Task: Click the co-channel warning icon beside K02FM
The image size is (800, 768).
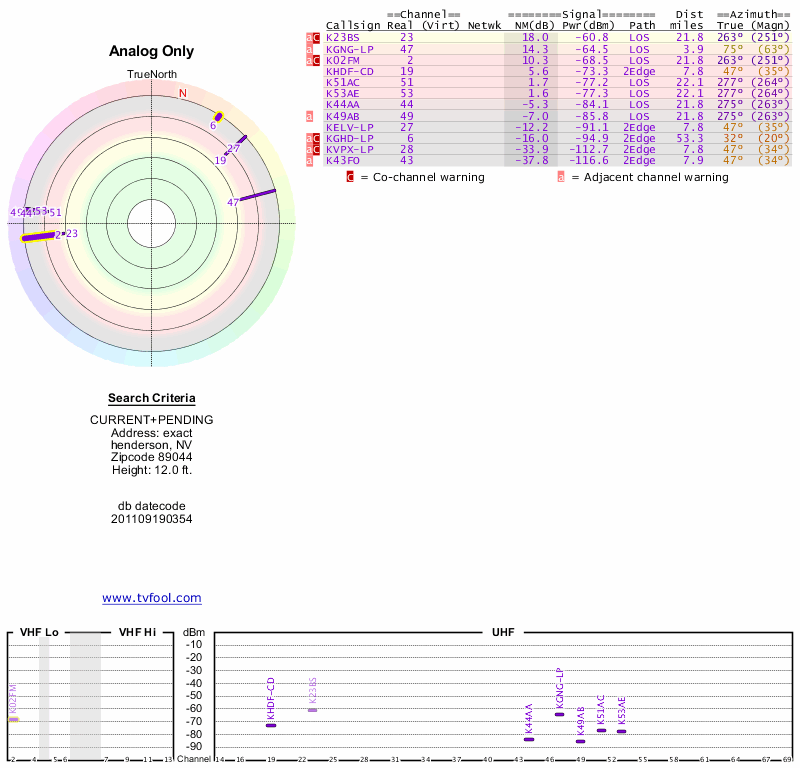Action: coord(317,60)
